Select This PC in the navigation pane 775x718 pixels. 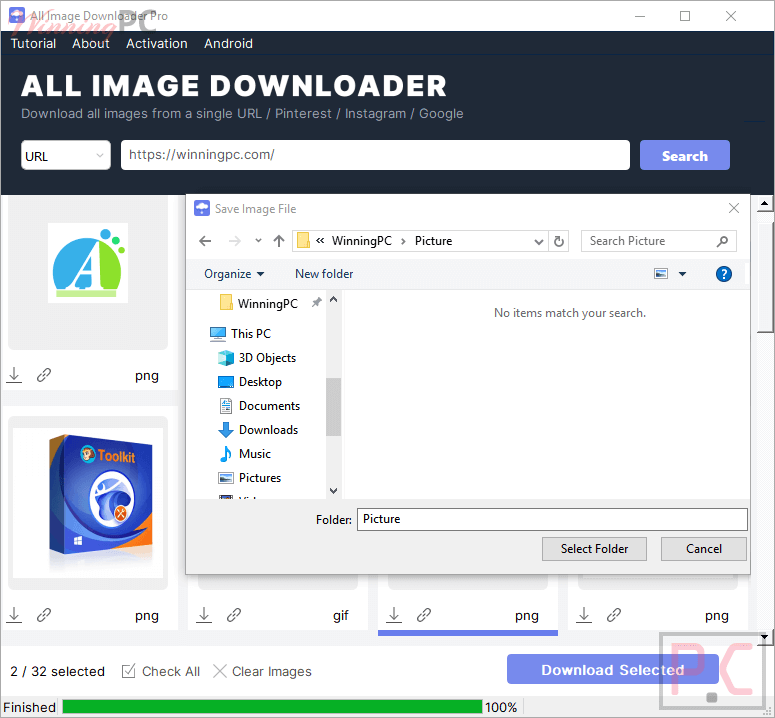tap(240, 334)
